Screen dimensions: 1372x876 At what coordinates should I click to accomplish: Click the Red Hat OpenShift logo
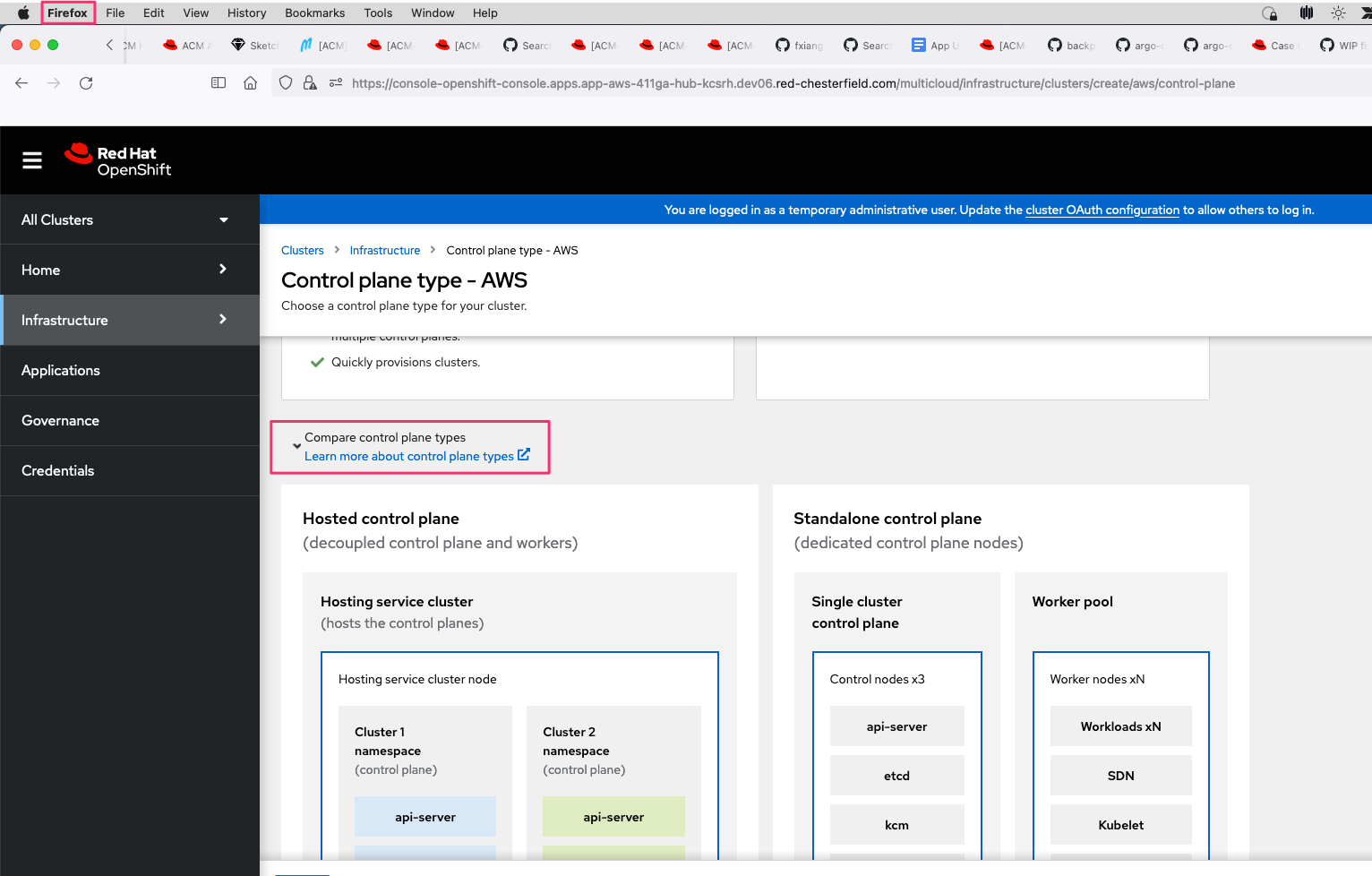(x=117, y=160)
